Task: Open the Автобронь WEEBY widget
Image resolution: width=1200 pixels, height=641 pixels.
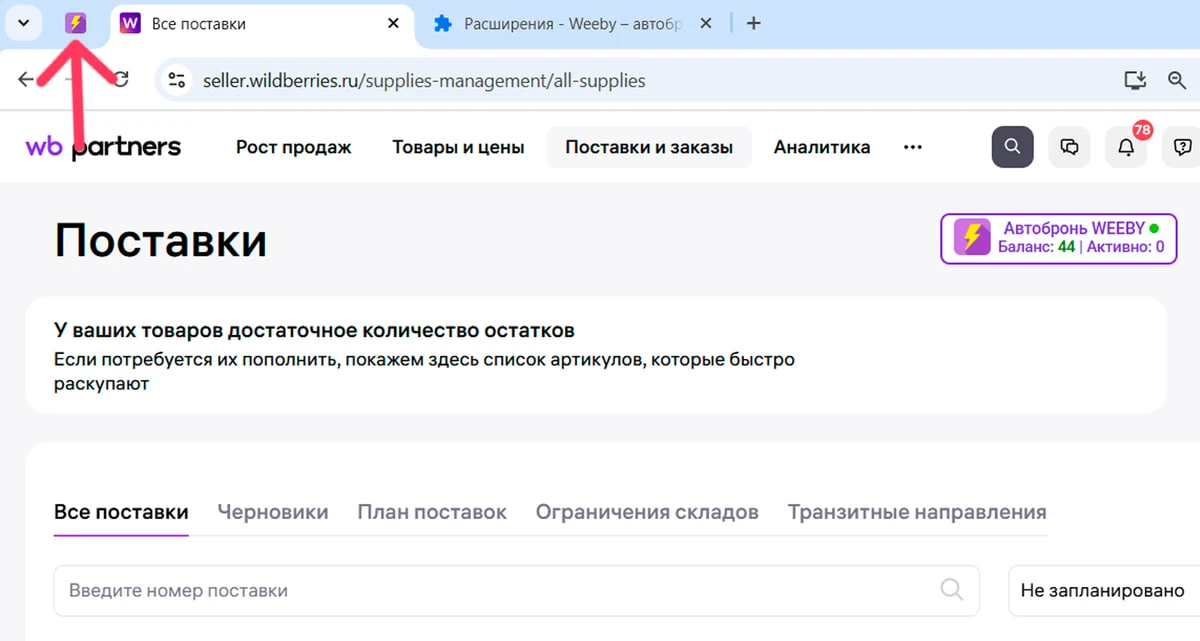Action: pyautogui.click(x=1058, y=238)
